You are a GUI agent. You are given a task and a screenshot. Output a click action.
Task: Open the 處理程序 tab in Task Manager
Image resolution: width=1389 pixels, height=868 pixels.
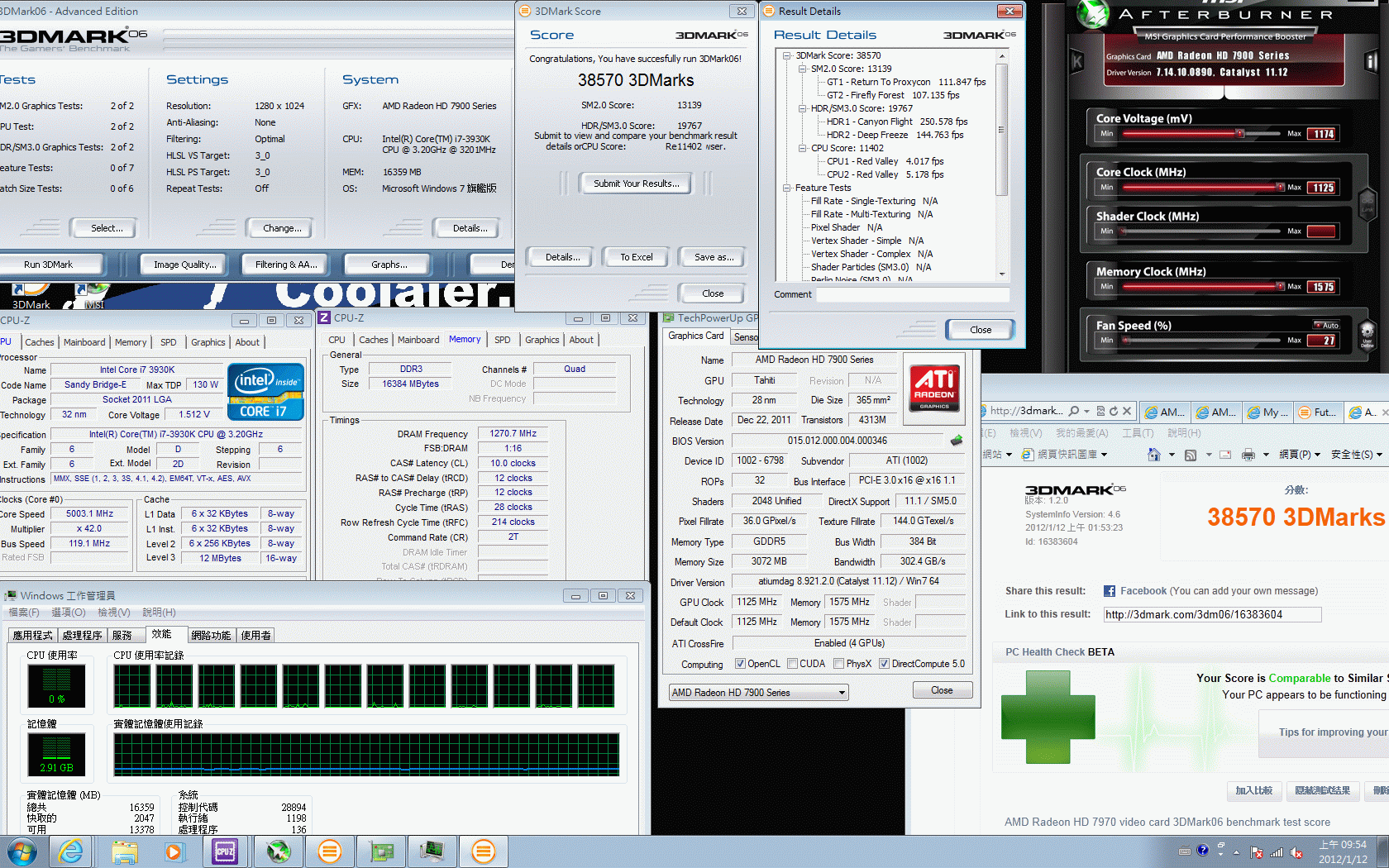click(82, 635)
